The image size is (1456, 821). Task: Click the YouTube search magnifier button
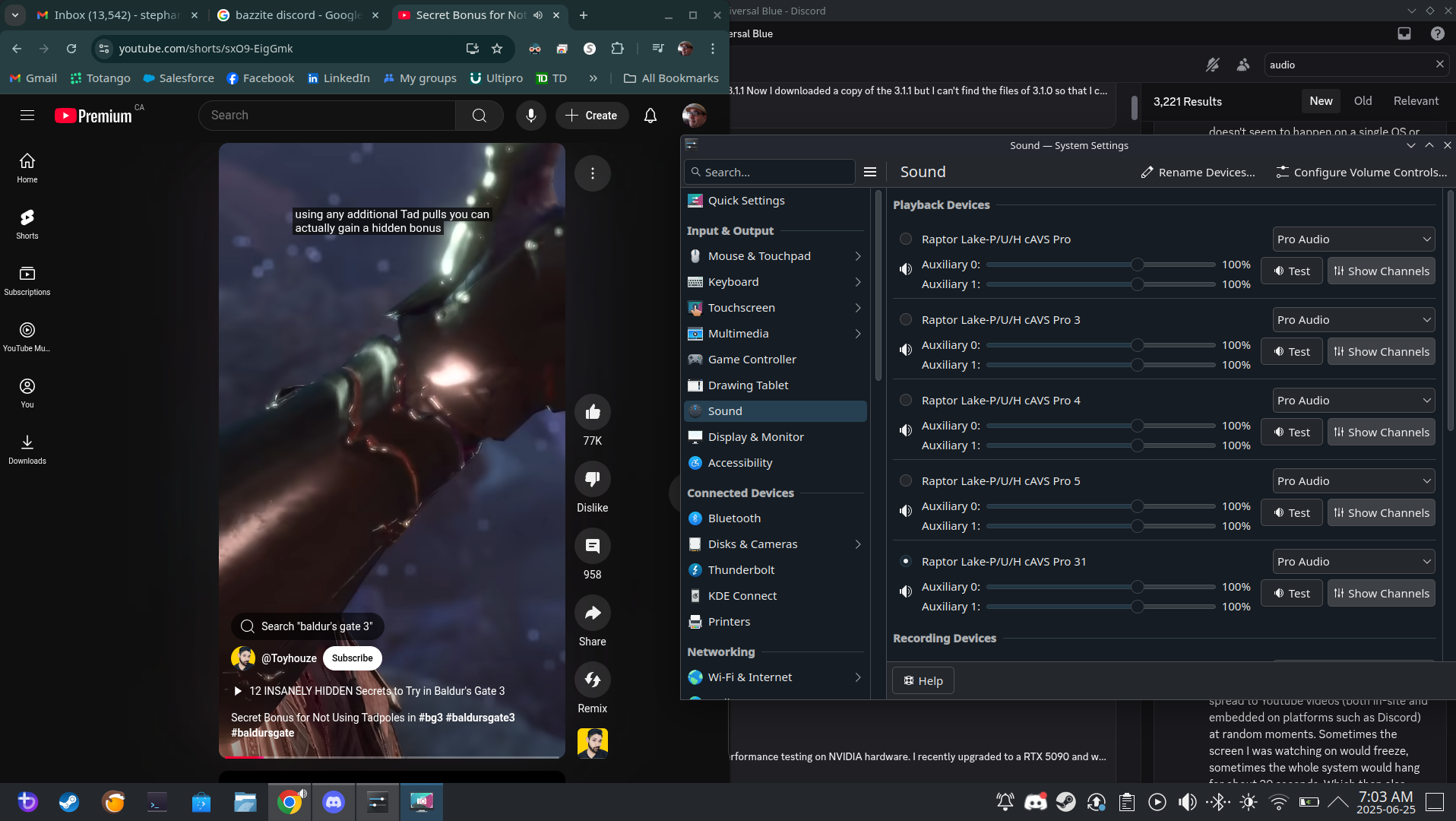point(480,116)
